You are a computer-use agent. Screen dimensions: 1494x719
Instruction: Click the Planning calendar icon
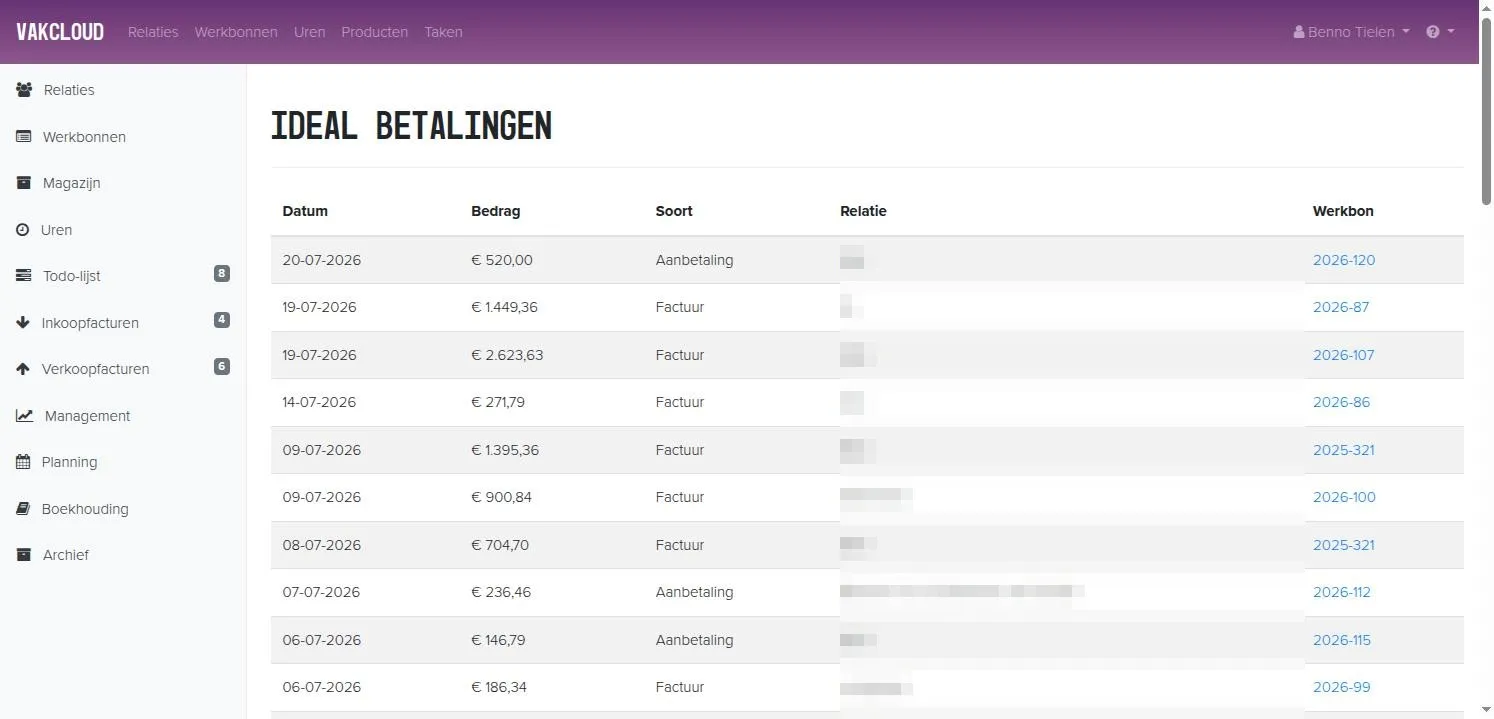point(23,462)
